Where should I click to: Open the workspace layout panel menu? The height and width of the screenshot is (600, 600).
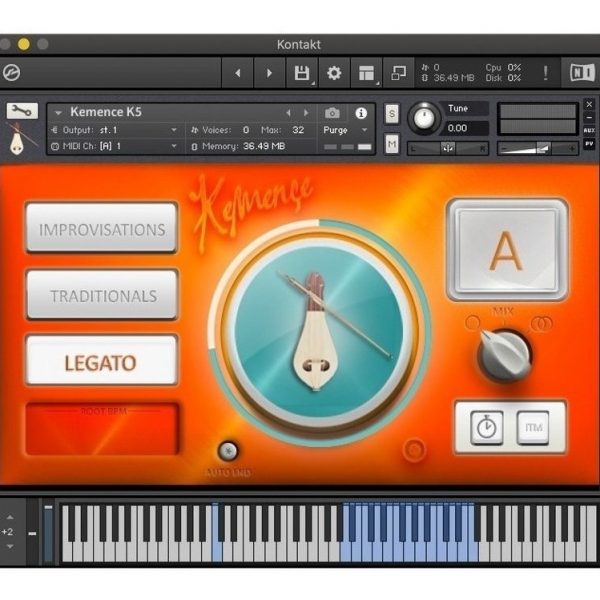click(366, 73)
